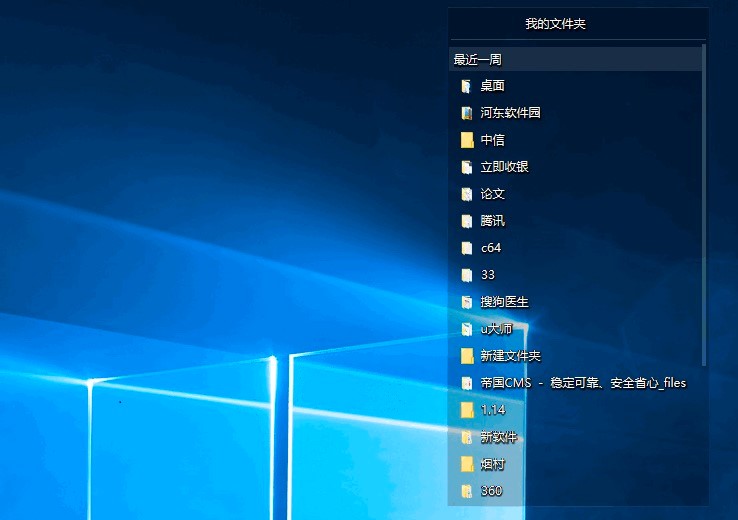Open the 桌面 entry
This screenshot has height=520, width=738.
493,86
